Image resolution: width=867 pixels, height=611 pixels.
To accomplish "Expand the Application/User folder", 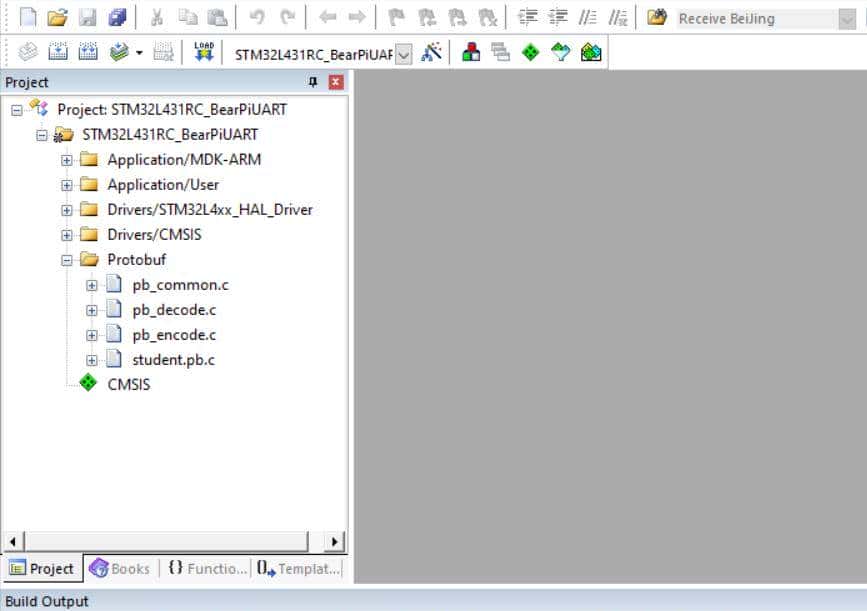I will tap(67, 185).
